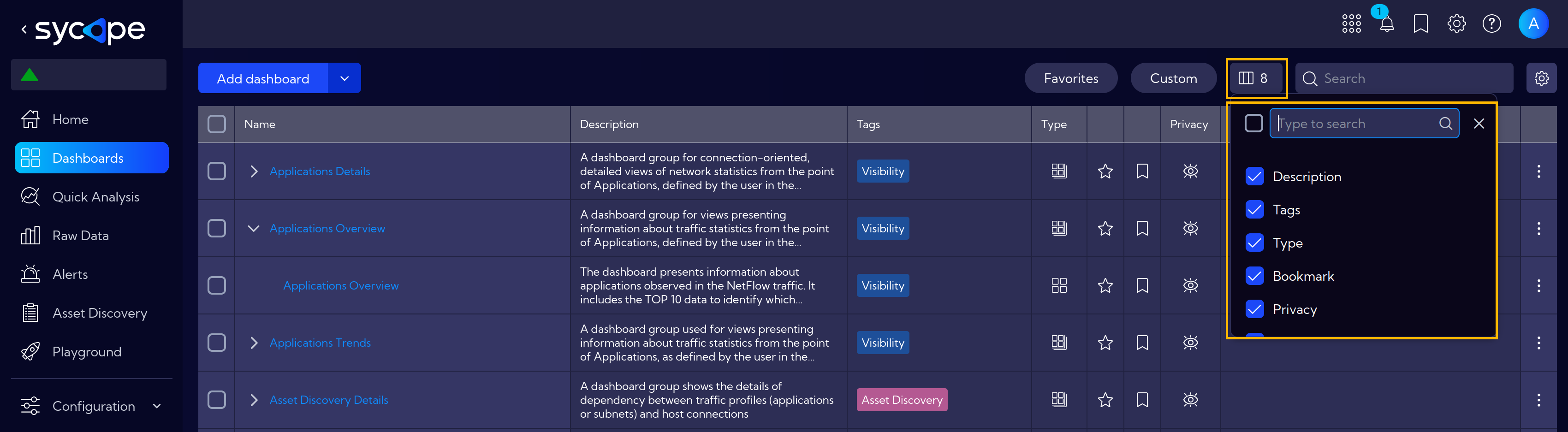
Task: Click the privacy eye icon for Asset Discovery Details
Action: click(x=1190, y=400)
